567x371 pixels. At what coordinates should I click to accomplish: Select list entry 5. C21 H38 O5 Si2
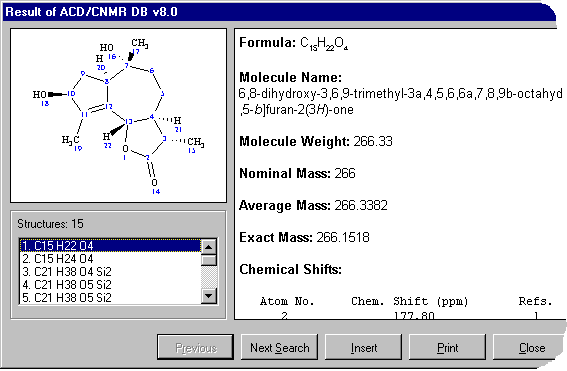[110, 298]
